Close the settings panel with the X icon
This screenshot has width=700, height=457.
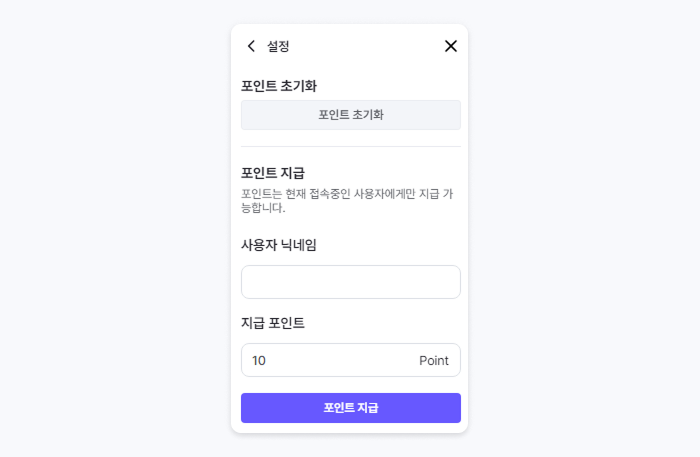450,46
